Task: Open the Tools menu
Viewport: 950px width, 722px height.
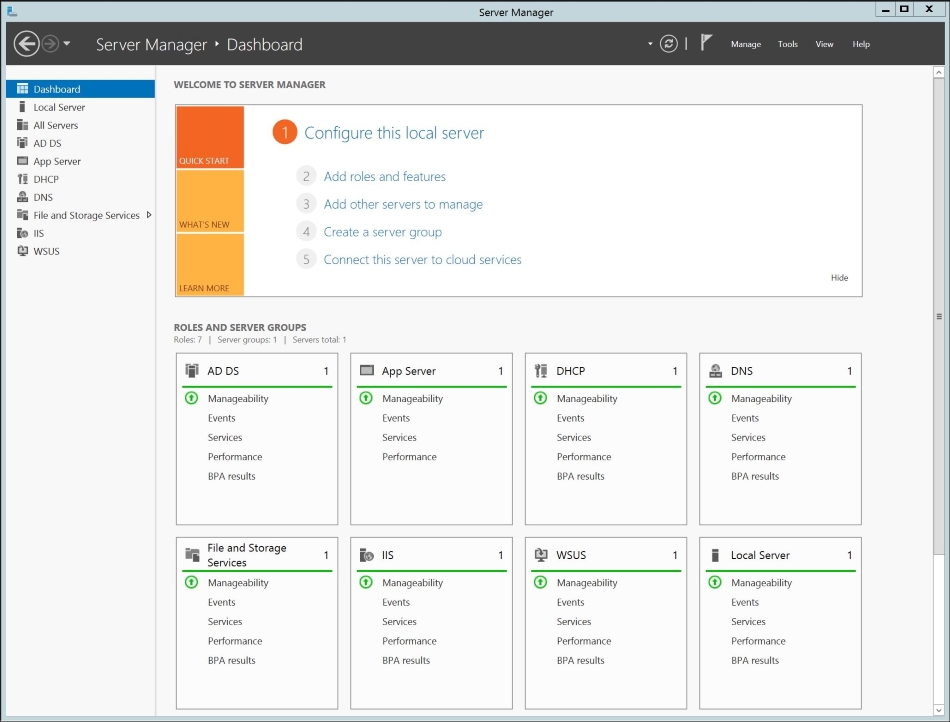Action: click(788, 44)
